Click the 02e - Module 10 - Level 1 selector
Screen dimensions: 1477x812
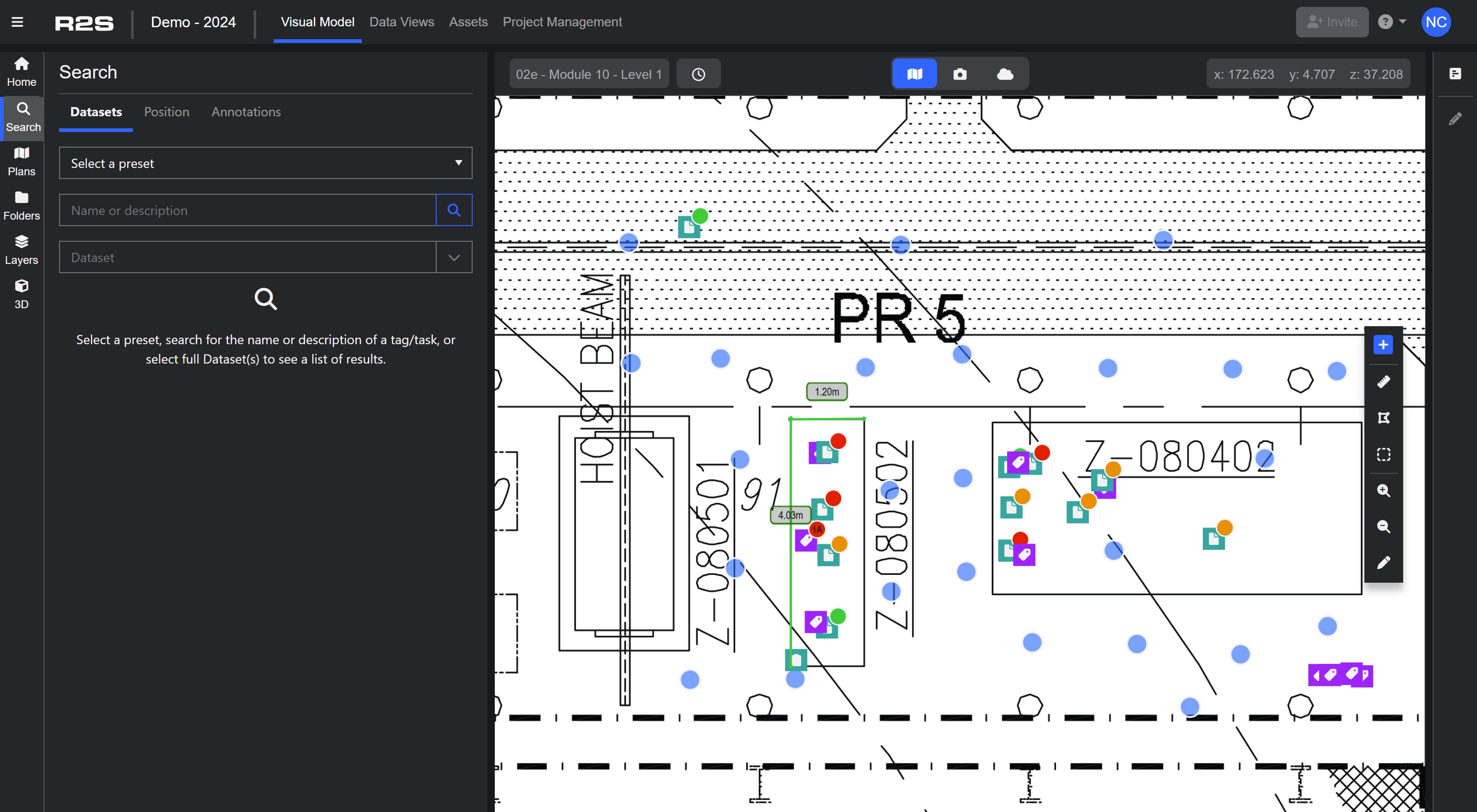click(589, 74)
